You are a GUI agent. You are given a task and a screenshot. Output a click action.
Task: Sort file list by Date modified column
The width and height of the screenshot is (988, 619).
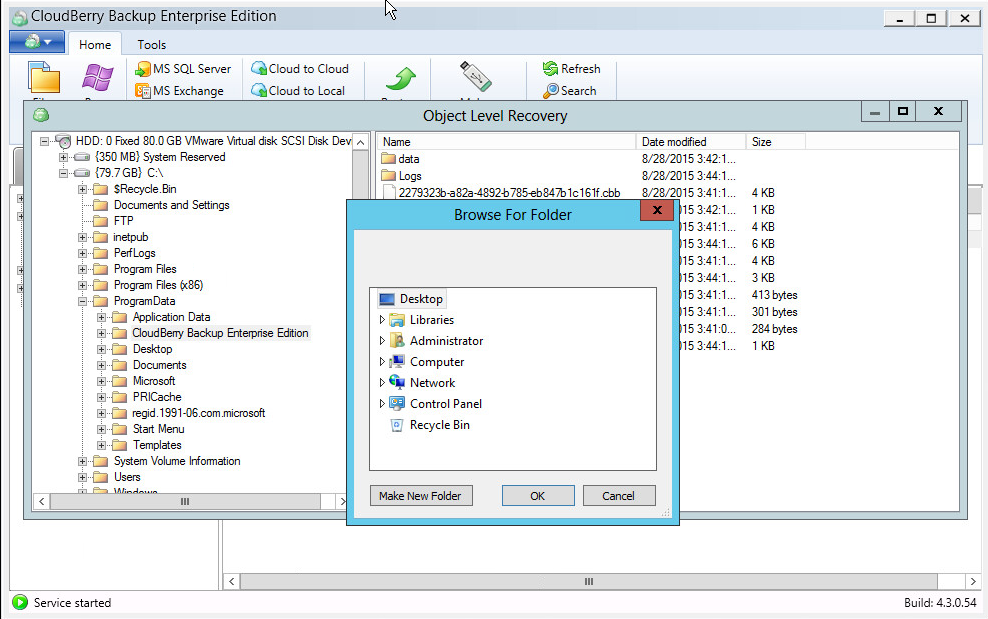(691, 142)
